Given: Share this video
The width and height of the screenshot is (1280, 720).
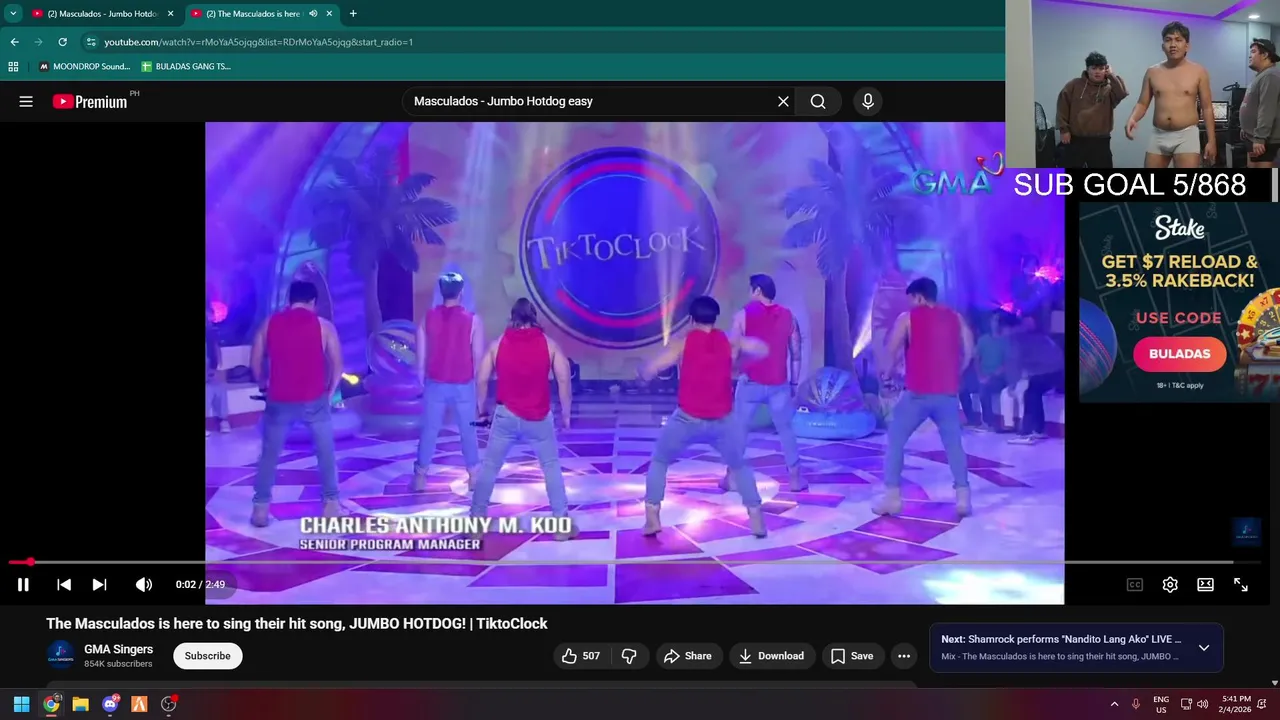Looking at the screenshot, I should coord(688,656).
